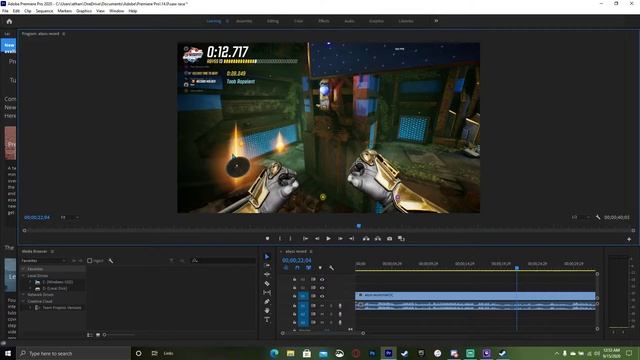Step back one frame
640x360 pixels.
click(317, 239)
